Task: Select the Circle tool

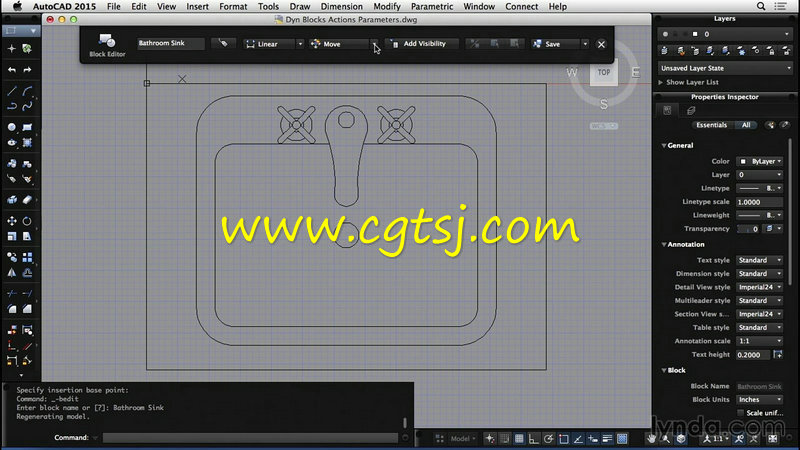Action: pos(12,127)
